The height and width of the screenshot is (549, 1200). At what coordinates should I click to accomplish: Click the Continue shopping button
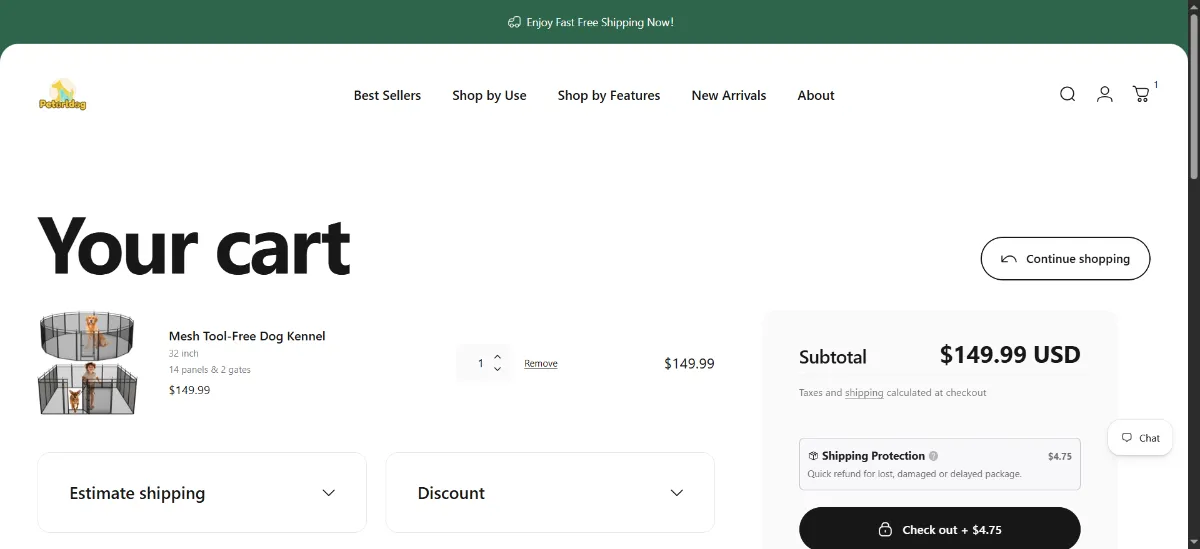tap(1065, 258)
